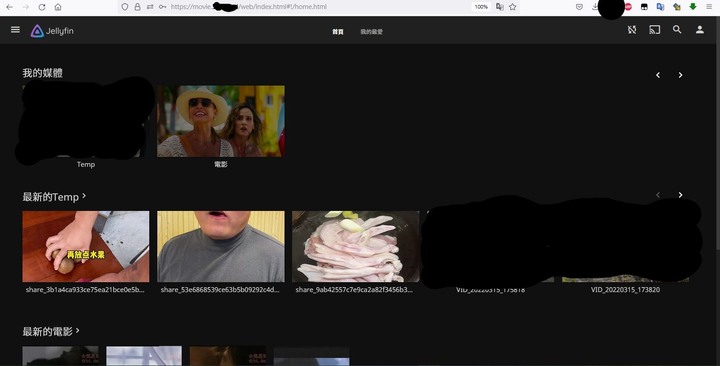
Task: Click the red adblock extension icon
Action: (x=628, y=7)
